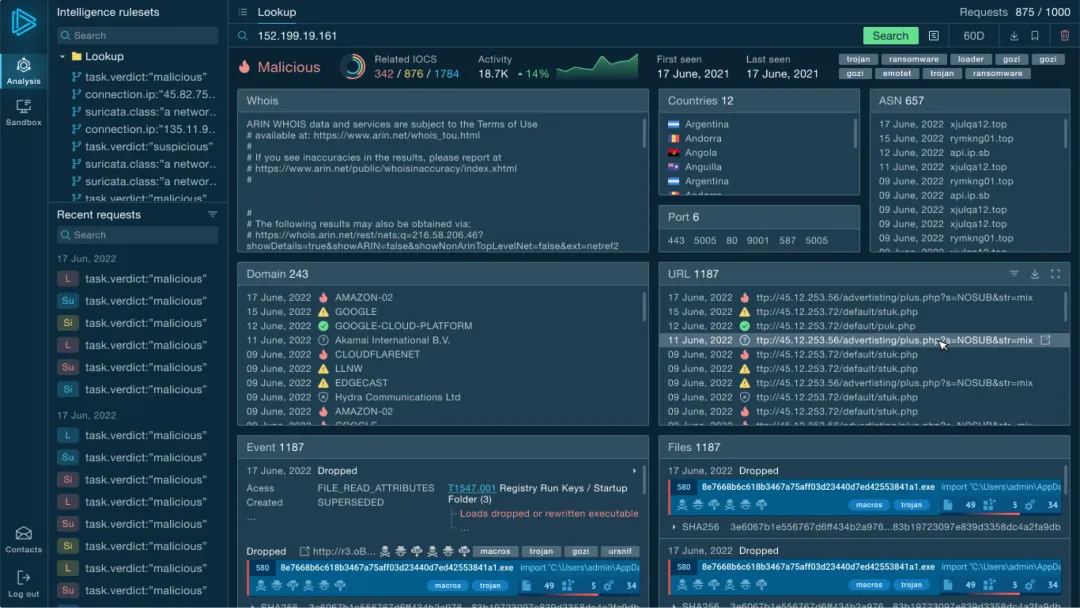This screenshot has height=608, width=1080.
Task: Open the Sandbox section in the sidebar
Action: tap(23, 111)
